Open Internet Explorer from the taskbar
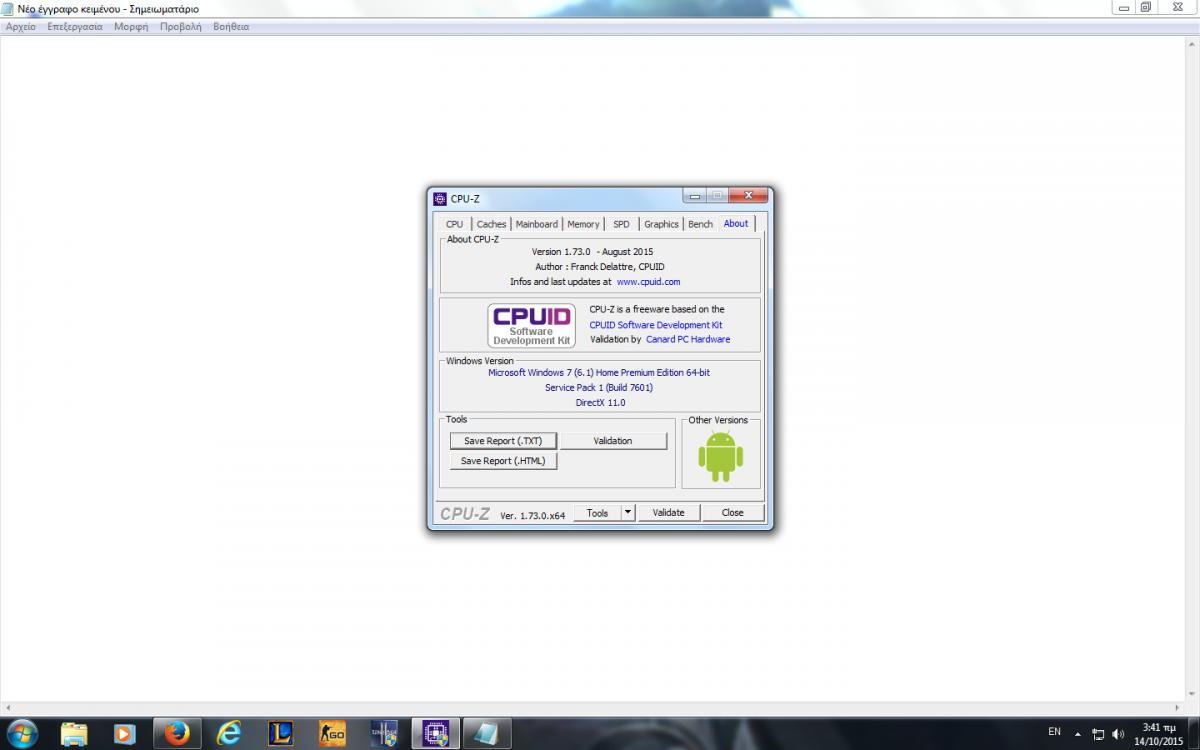 230,734
